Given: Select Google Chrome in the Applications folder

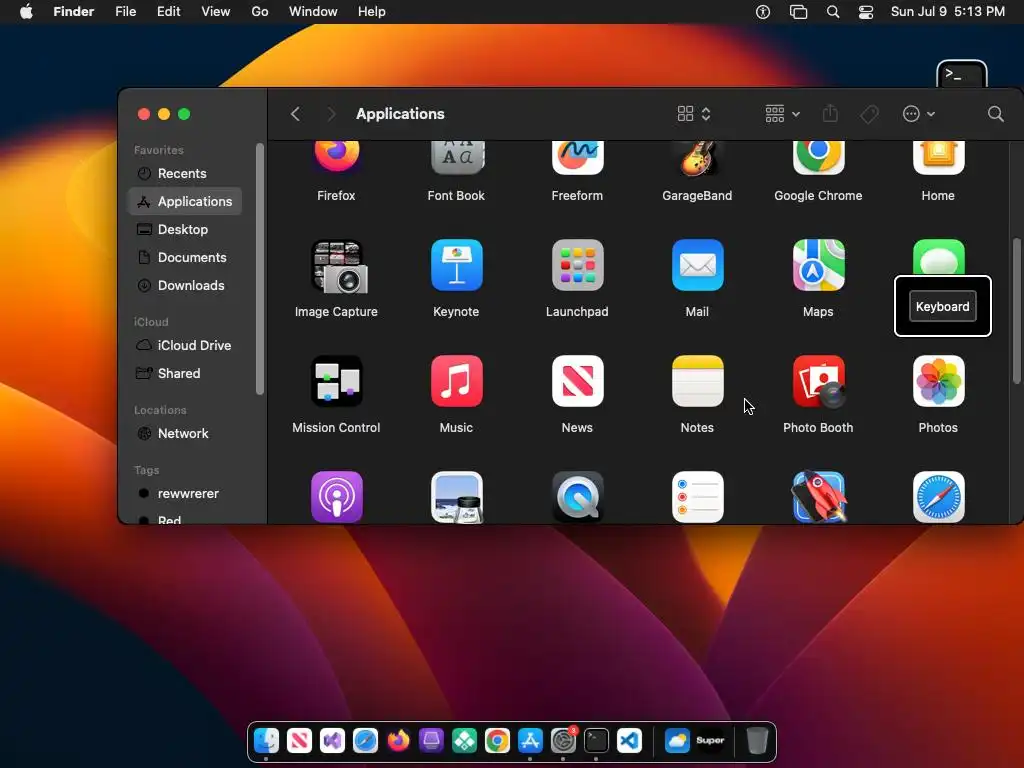Looking at the screenshot, I should point(818,157).
